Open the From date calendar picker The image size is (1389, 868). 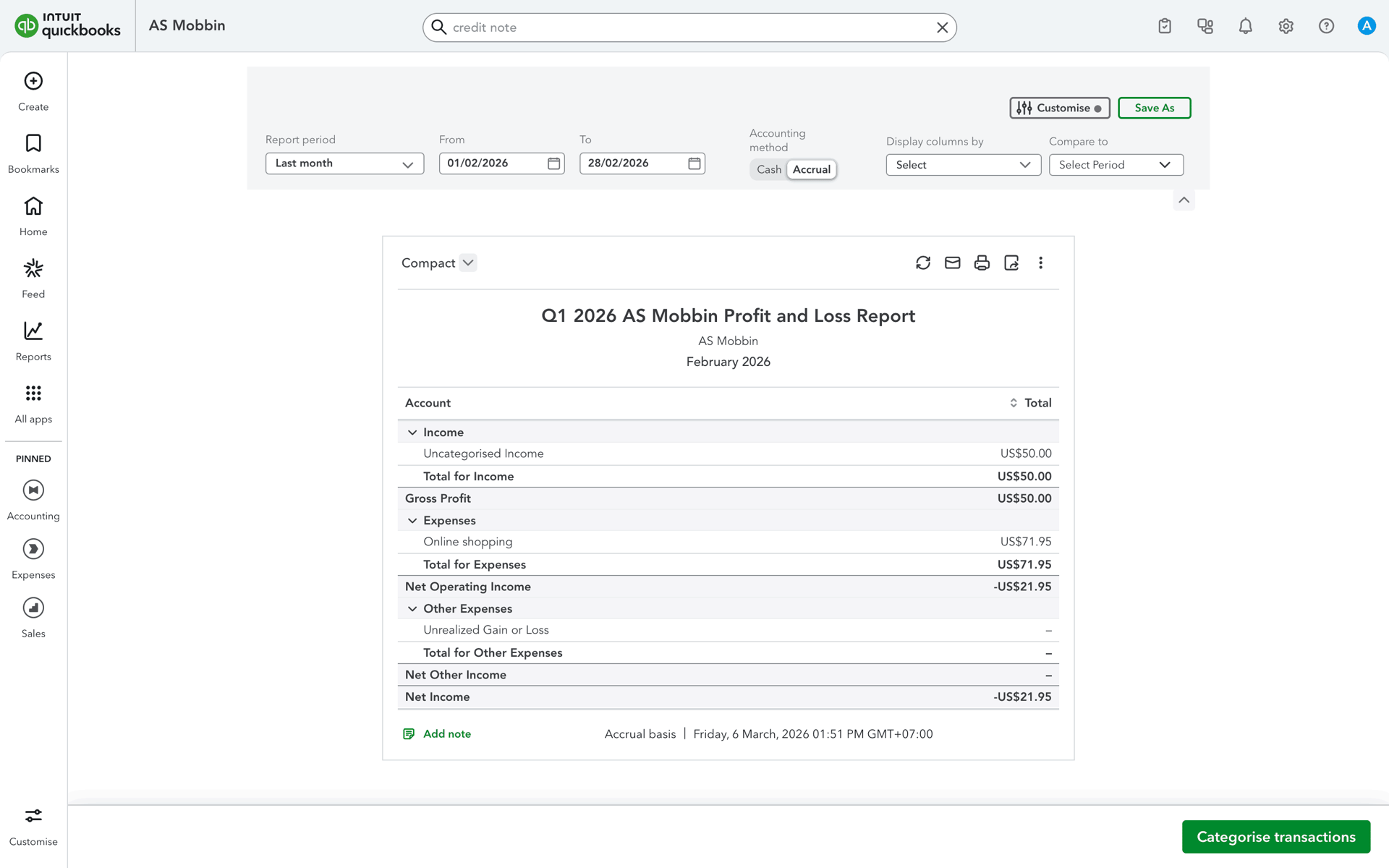[x=554, y=163]
